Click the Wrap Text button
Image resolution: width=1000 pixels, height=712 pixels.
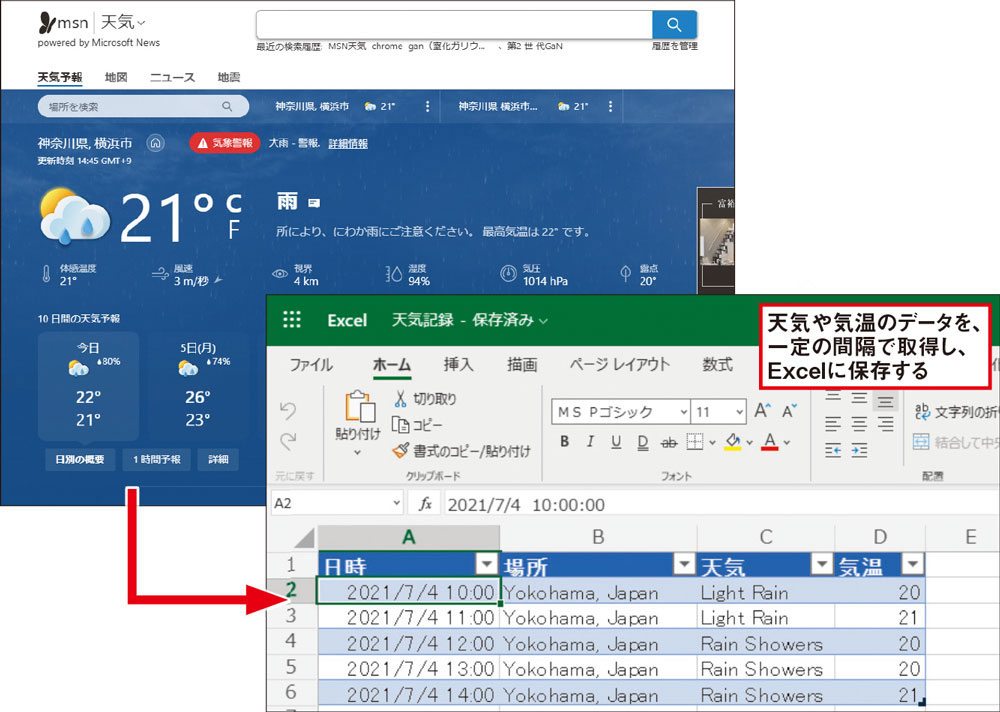(956, 412)
